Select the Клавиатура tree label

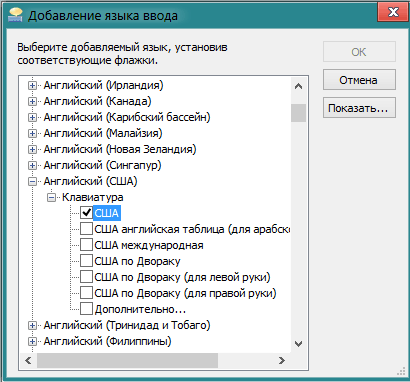point(93,197)
